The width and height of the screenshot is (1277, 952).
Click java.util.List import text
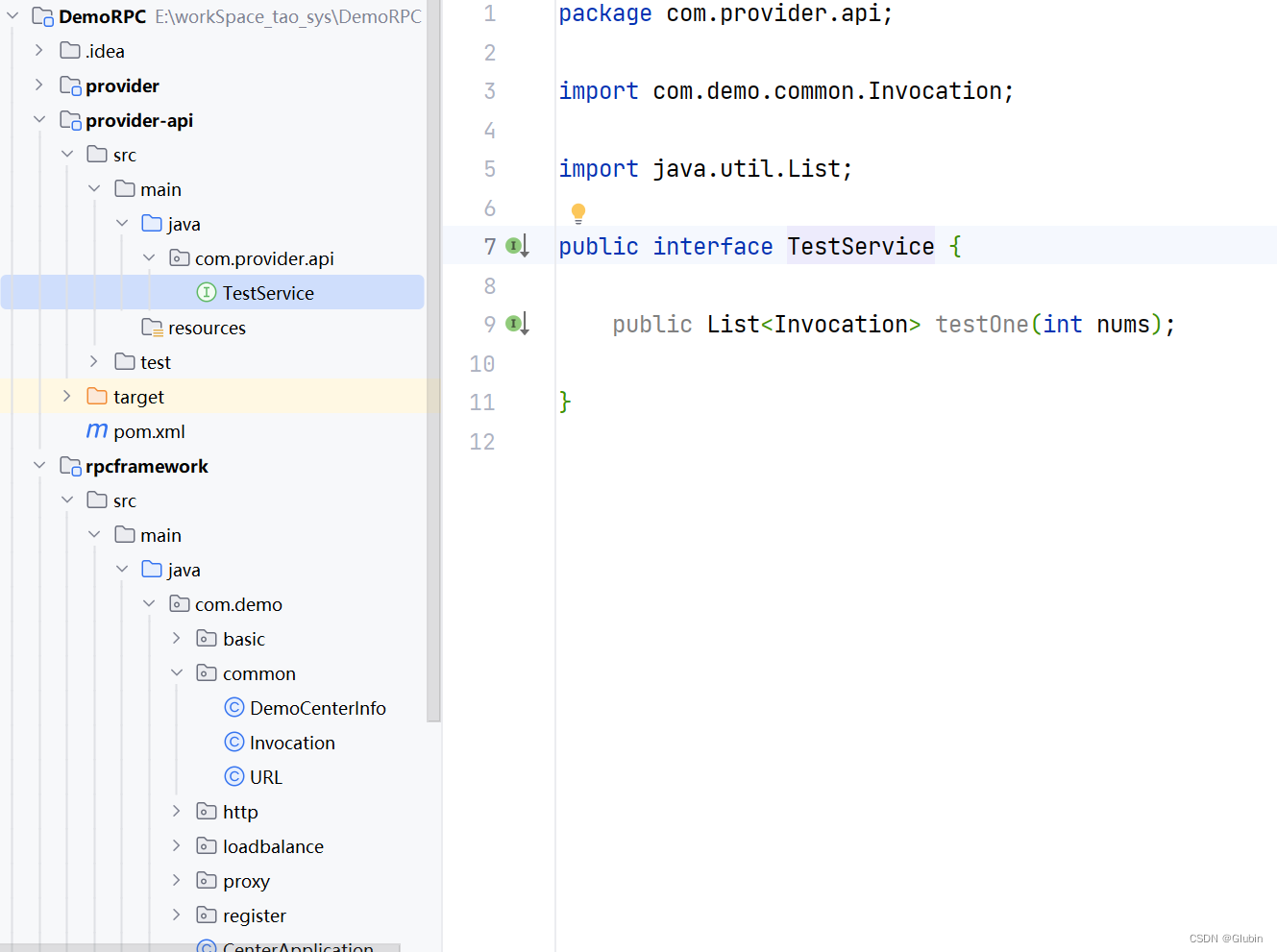click(747, 168)
